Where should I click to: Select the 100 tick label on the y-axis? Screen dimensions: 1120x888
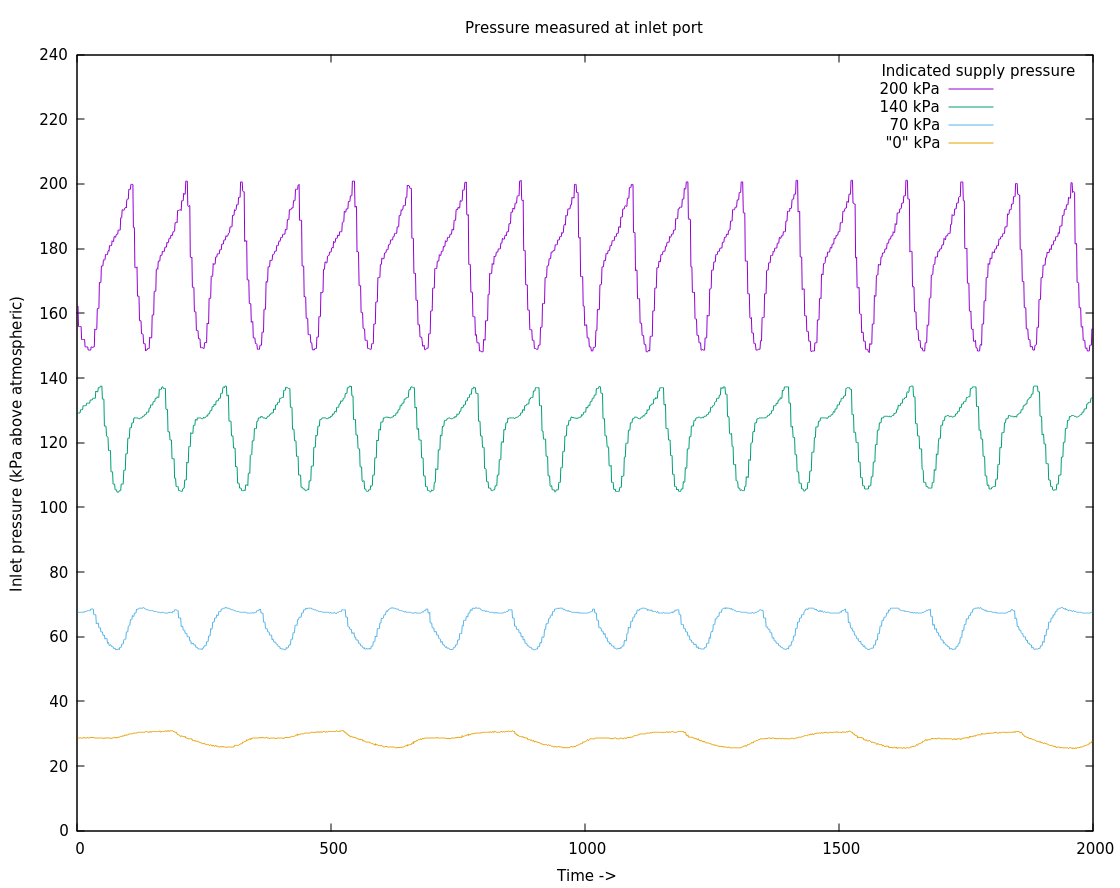[x=53, y=508]
